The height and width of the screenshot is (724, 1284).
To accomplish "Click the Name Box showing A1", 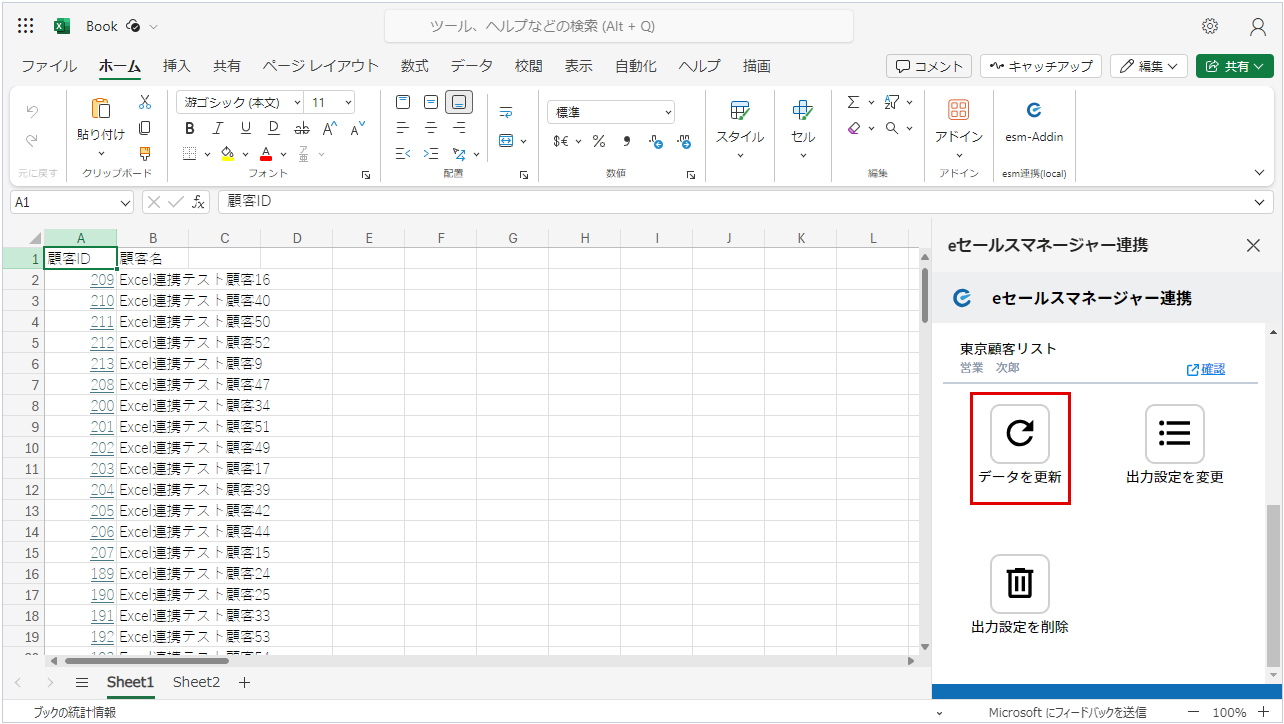I will 72,202.
